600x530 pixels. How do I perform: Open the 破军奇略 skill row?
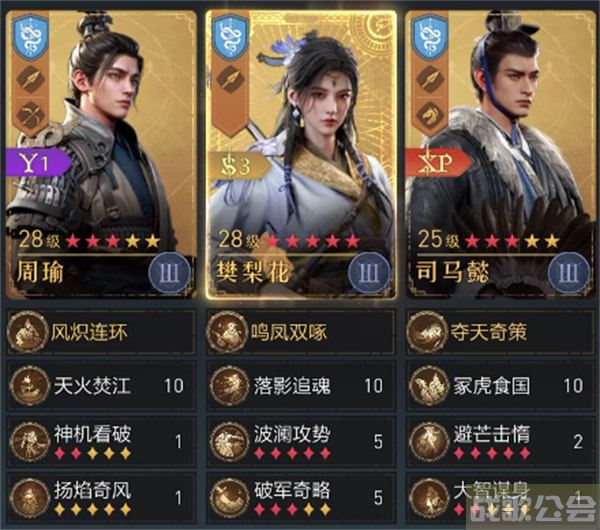(x=301, y=498)
